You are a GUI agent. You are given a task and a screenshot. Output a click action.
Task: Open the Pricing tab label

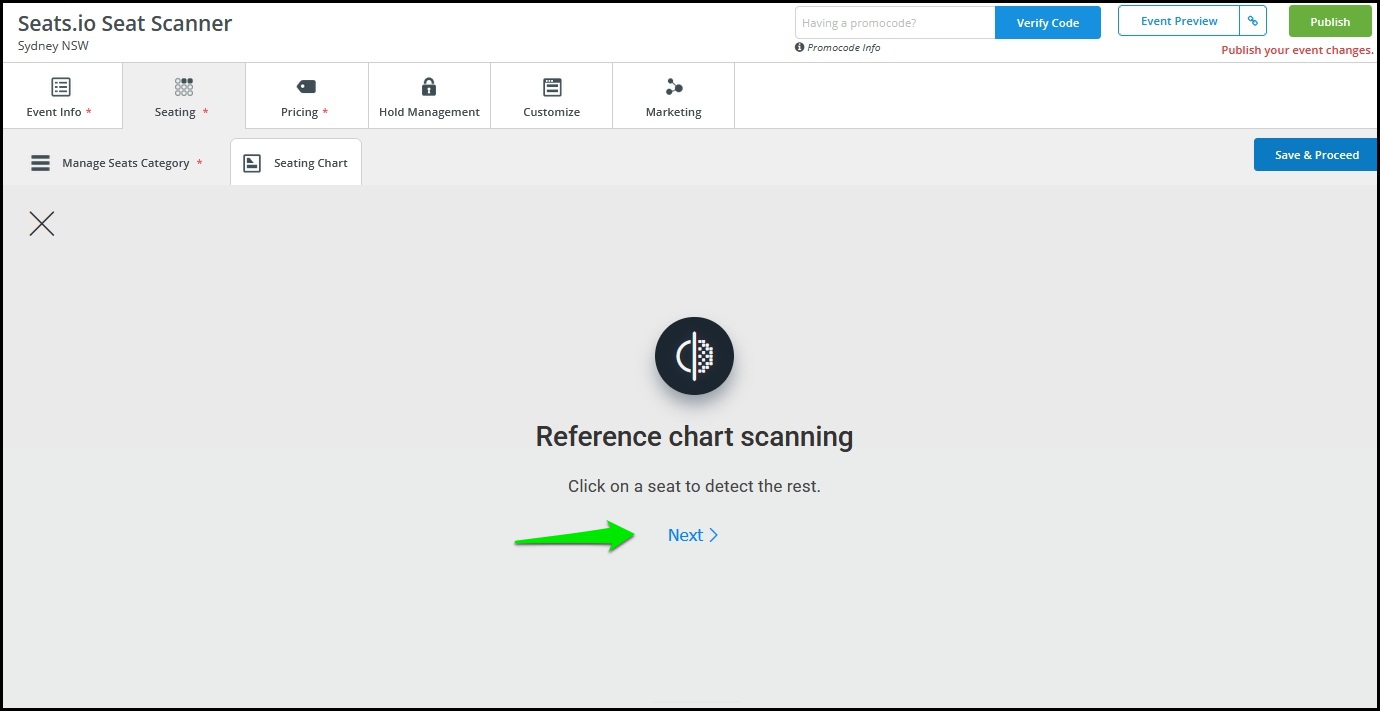click(x=299, y=112)
